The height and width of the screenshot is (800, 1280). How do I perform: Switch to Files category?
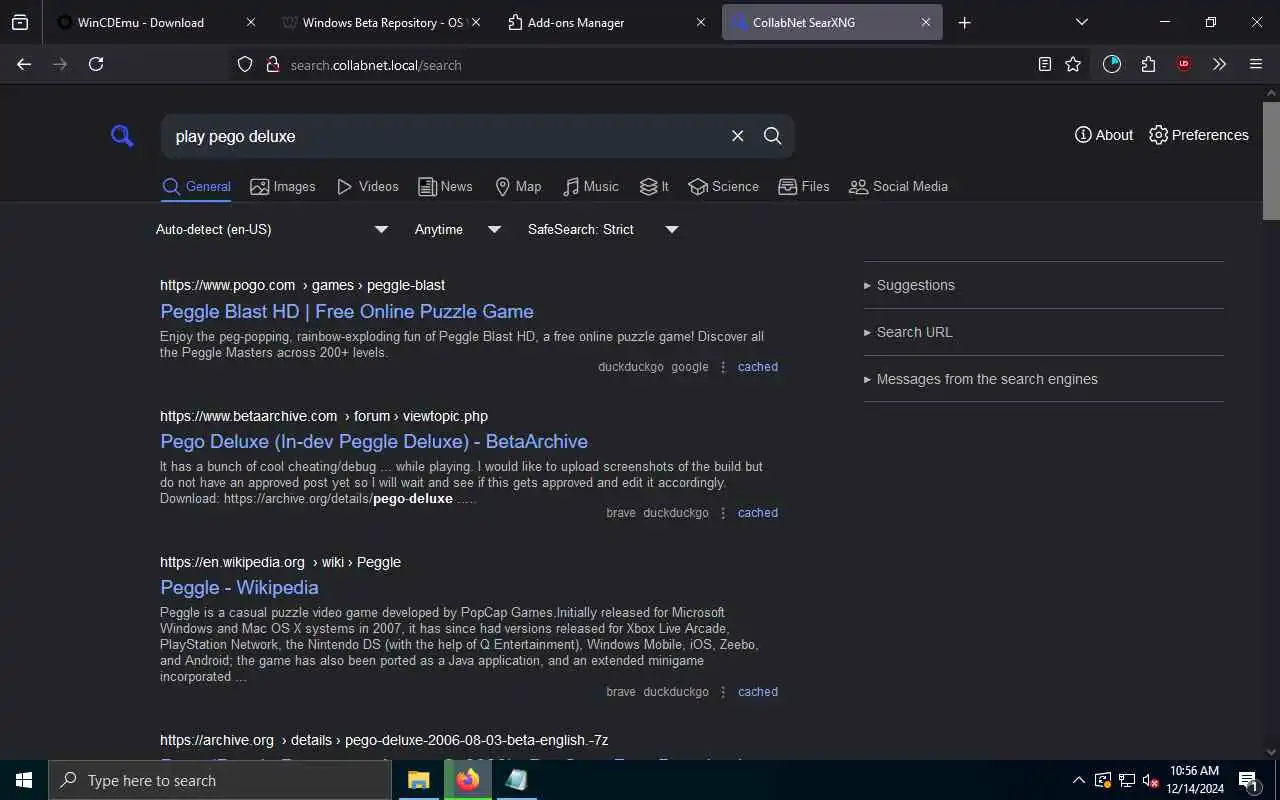point(804,187)
